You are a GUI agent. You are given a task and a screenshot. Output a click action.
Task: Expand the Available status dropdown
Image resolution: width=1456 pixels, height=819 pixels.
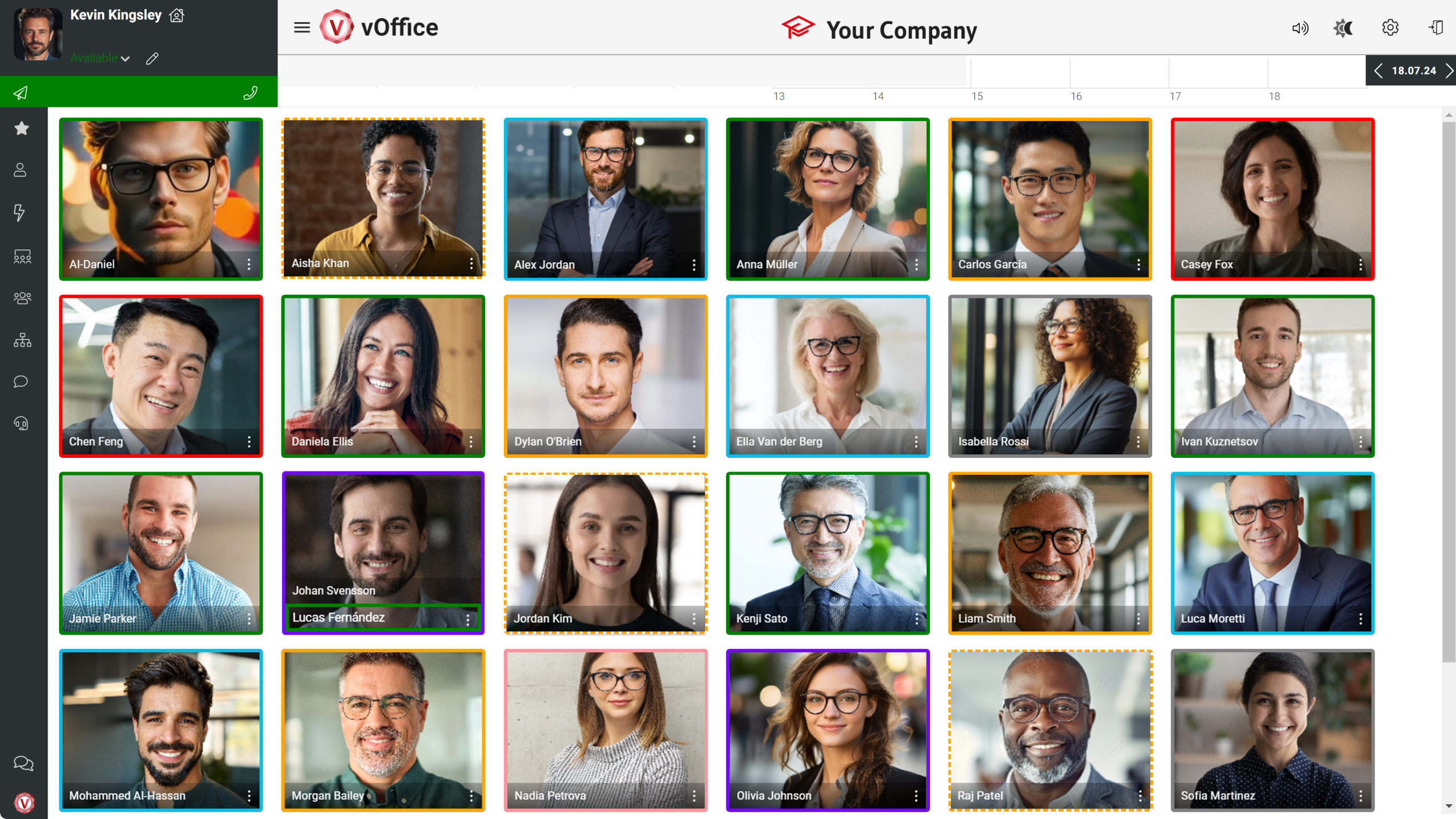click(100, 58)
